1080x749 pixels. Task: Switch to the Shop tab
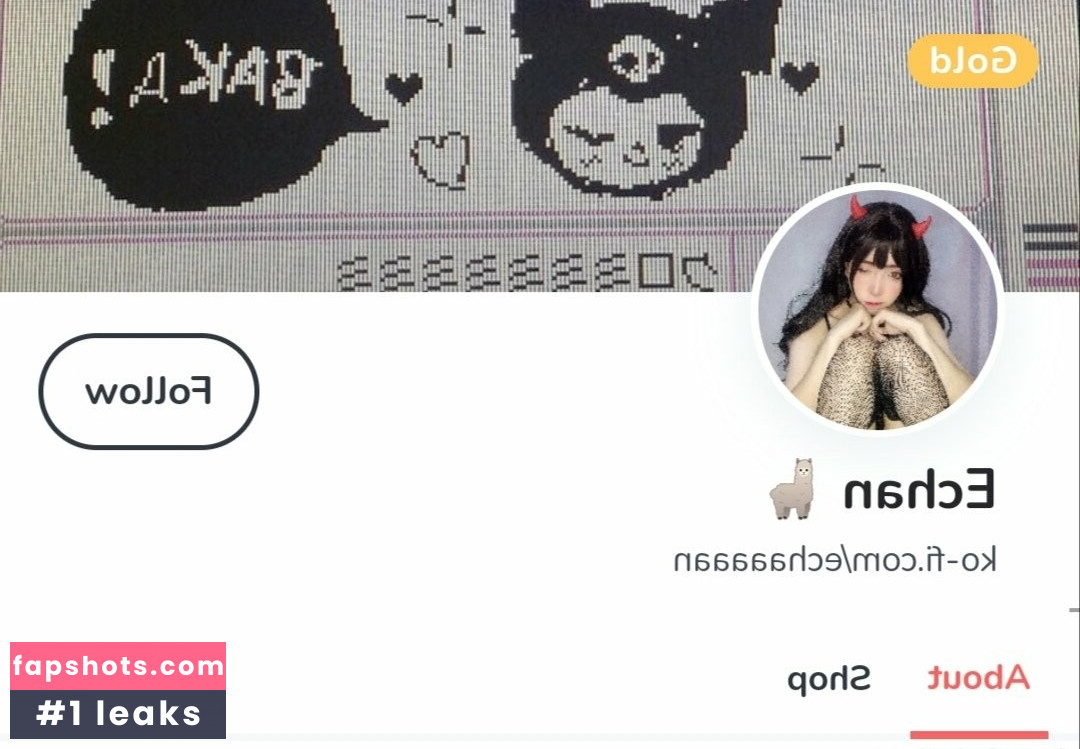[829, 679]
